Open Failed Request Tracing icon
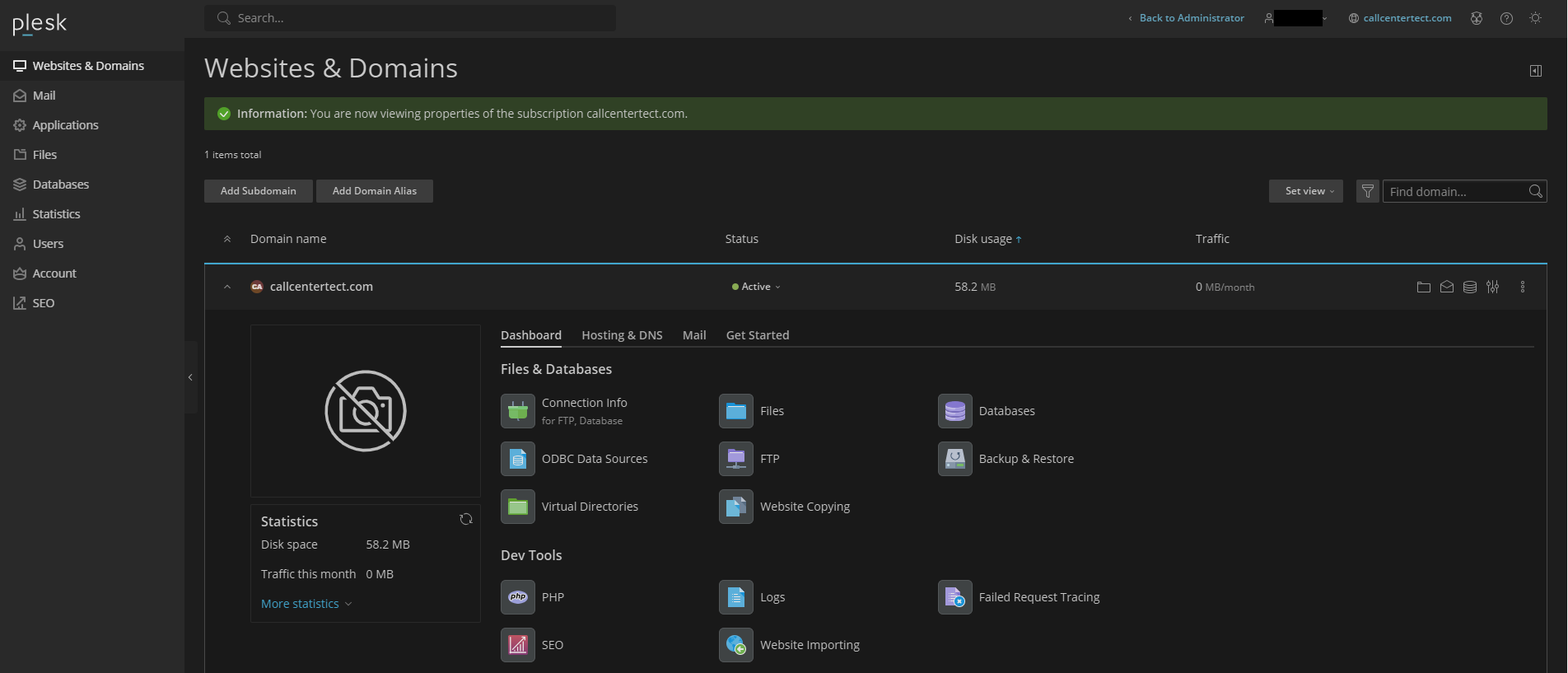1568x673 pixels. pos(954,597)
